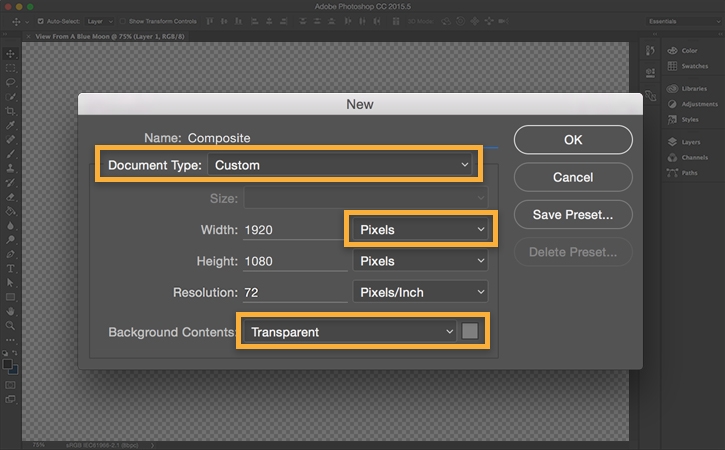Click the Resolution input field

pyautogui.click(x=292, y=293)
